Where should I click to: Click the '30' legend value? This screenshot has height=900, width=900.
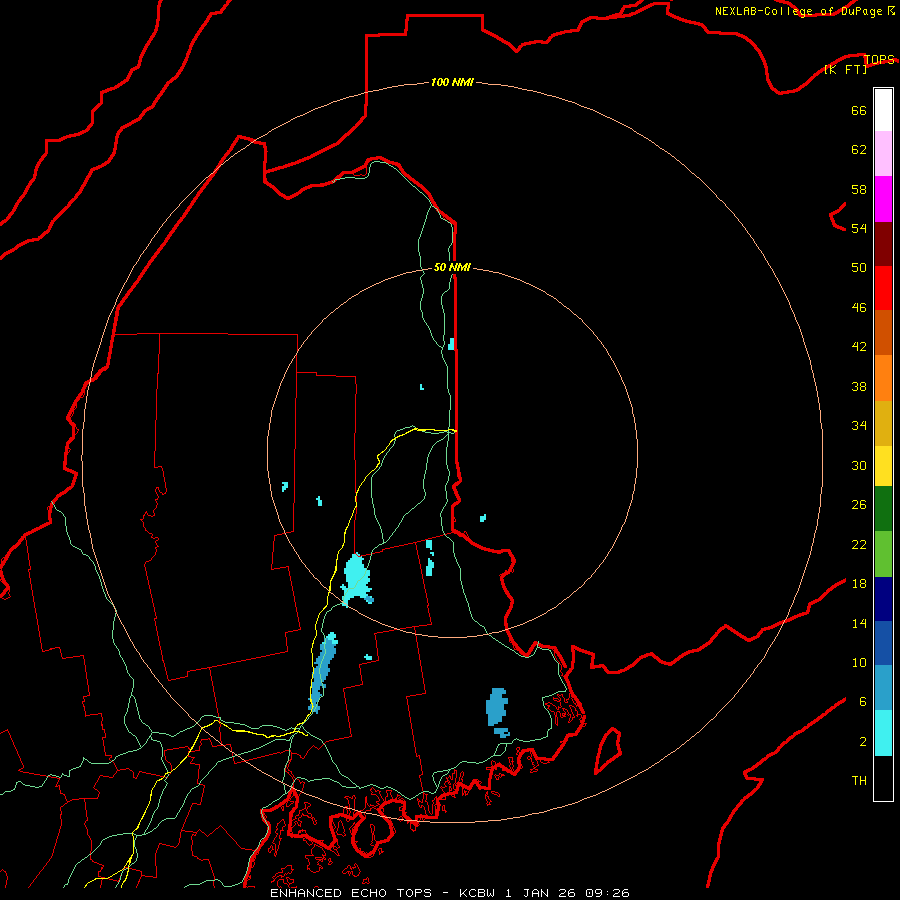click(859, 465)
